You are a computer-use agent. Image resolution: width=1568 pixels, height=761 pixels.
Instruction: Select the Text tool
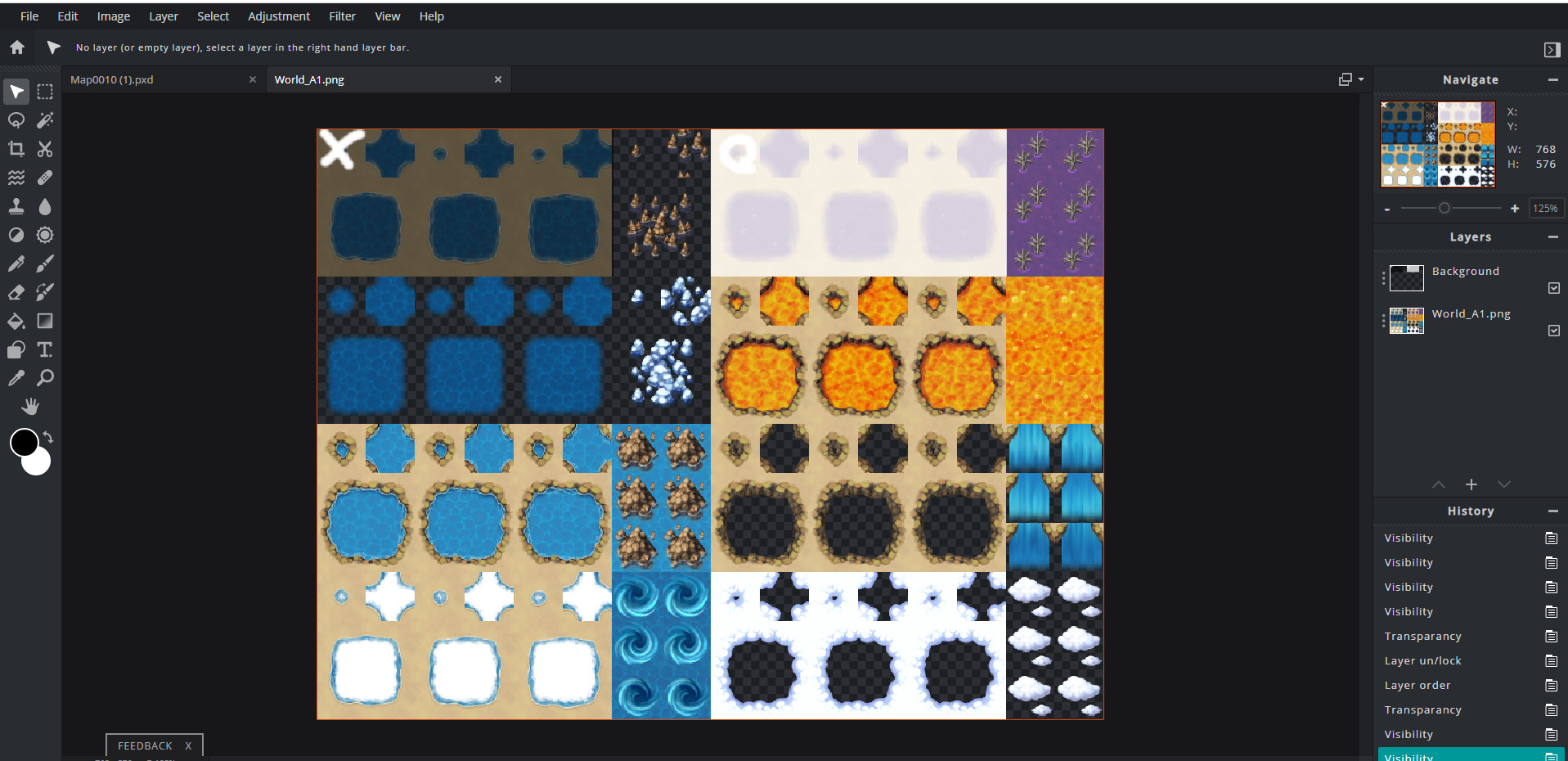point(45,349)
